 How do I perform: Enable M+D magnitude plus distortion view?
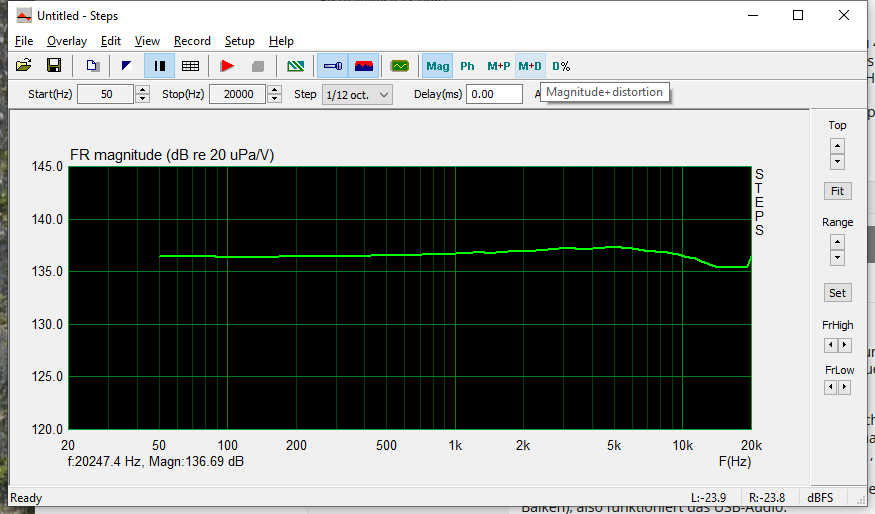pos(529,66)
